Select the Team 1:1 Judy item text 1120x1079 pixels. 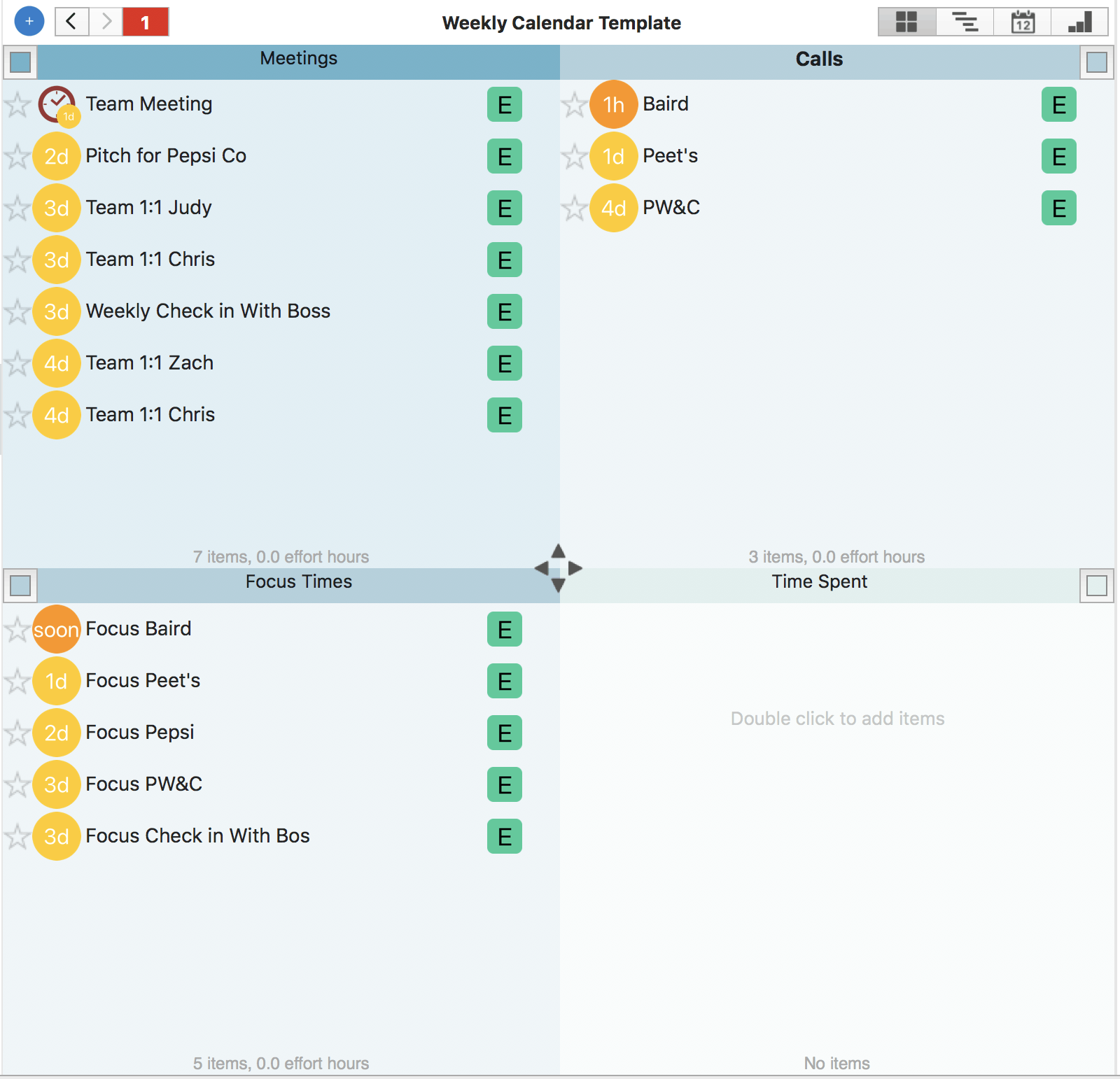point(148,208)
